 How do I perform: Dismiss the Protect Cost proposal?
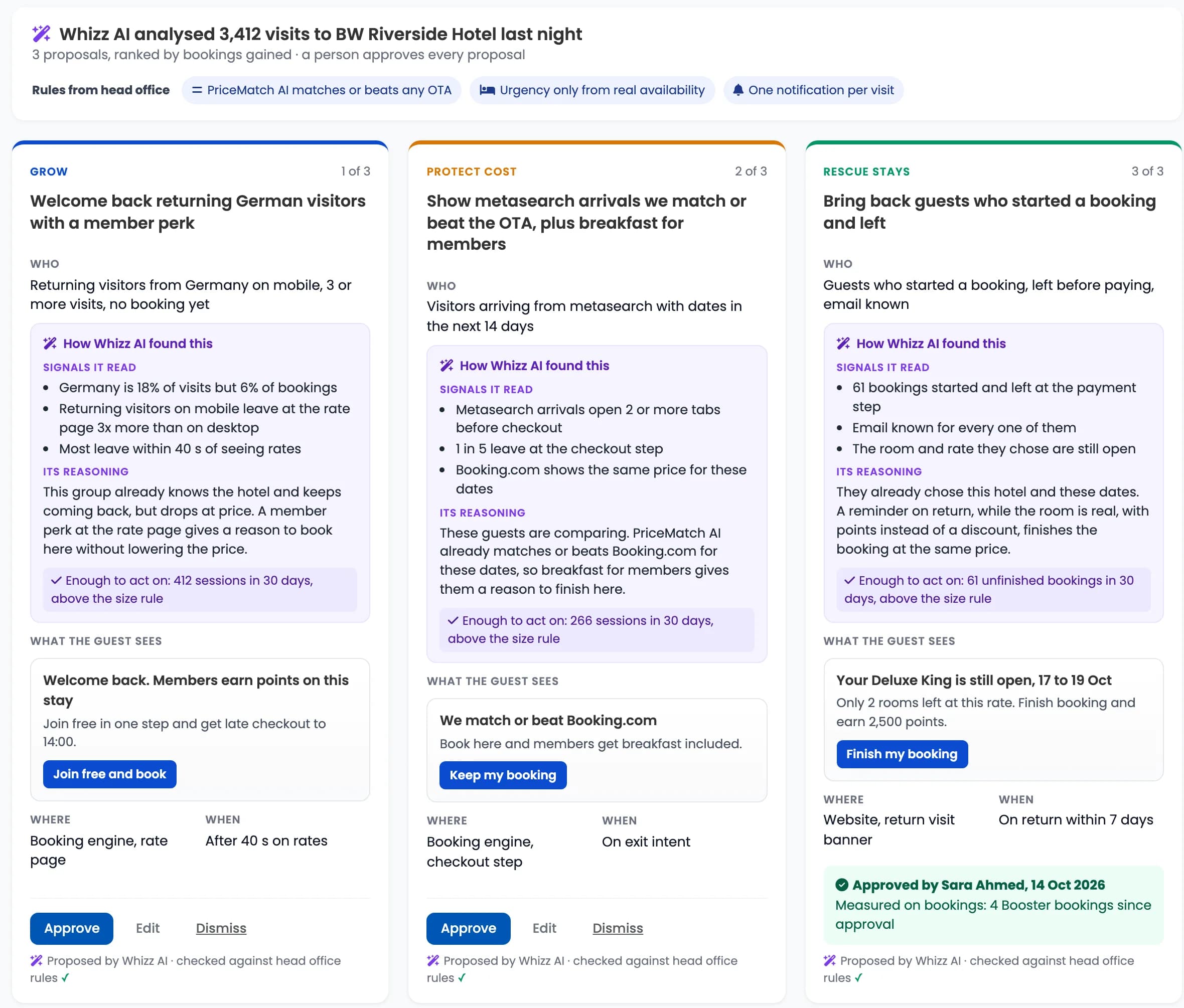[618, 928]
